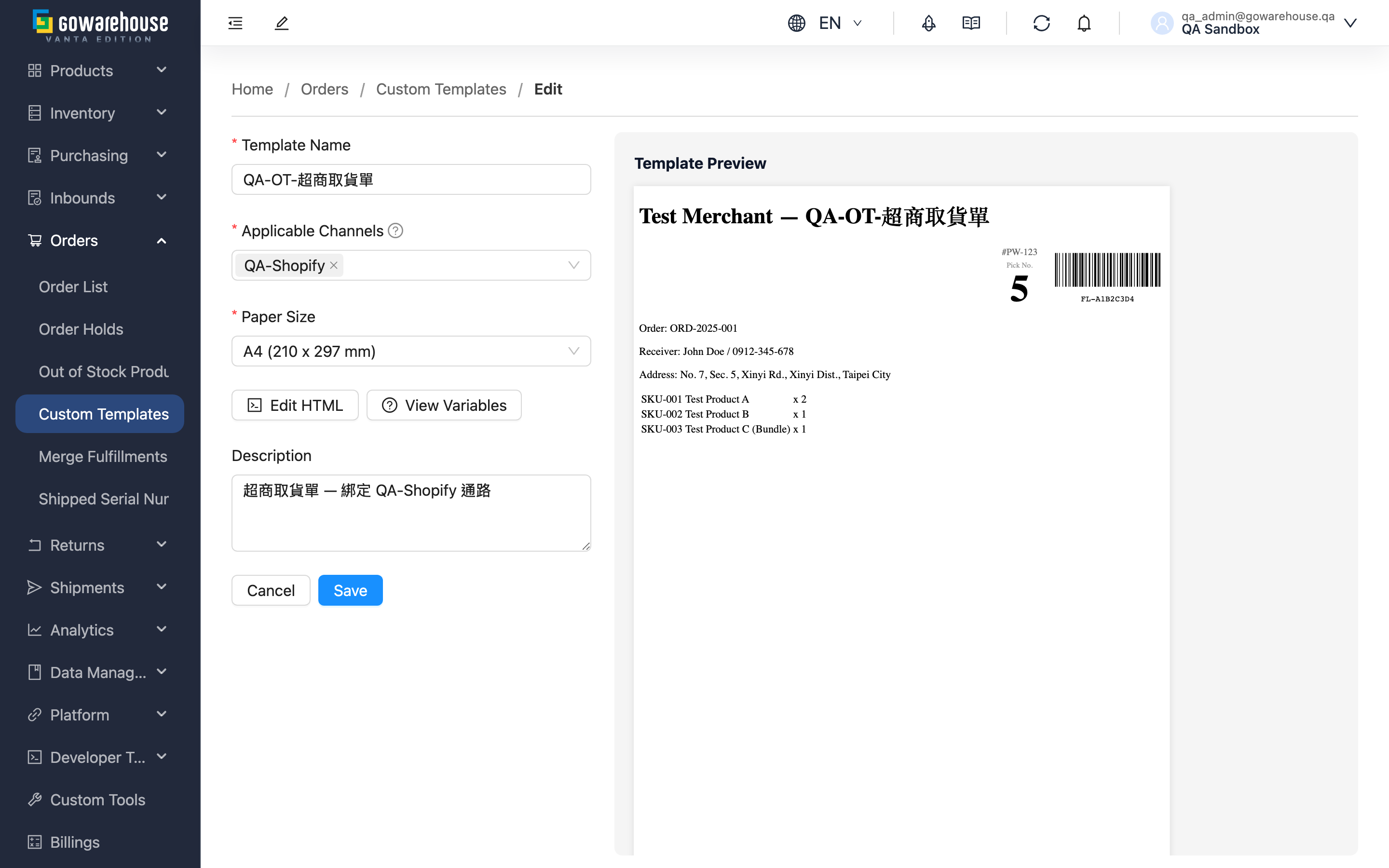Click the Products grid icon
Screen dimensions: 1389x868
pos(34,70)
